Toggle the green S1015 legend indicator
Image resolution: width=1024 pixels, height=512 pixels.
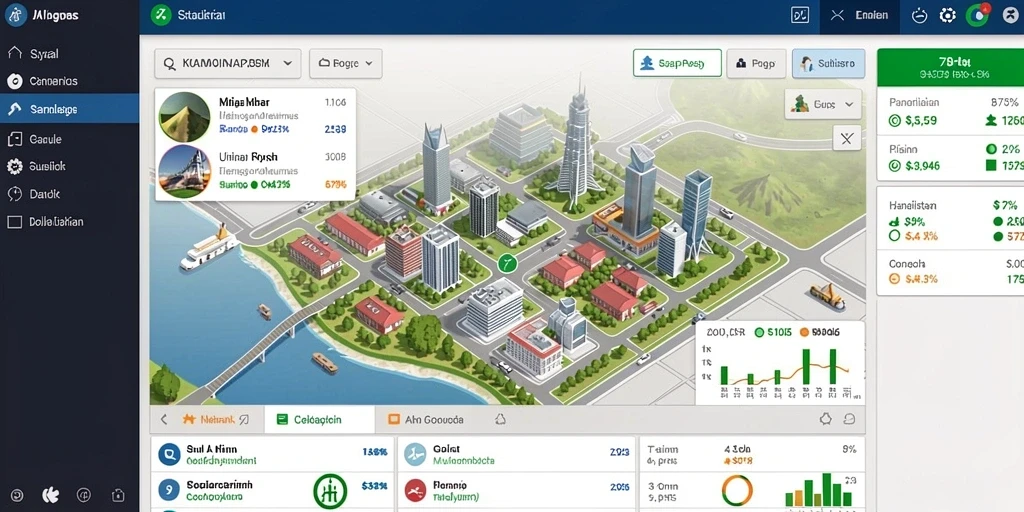pos(759,332)
